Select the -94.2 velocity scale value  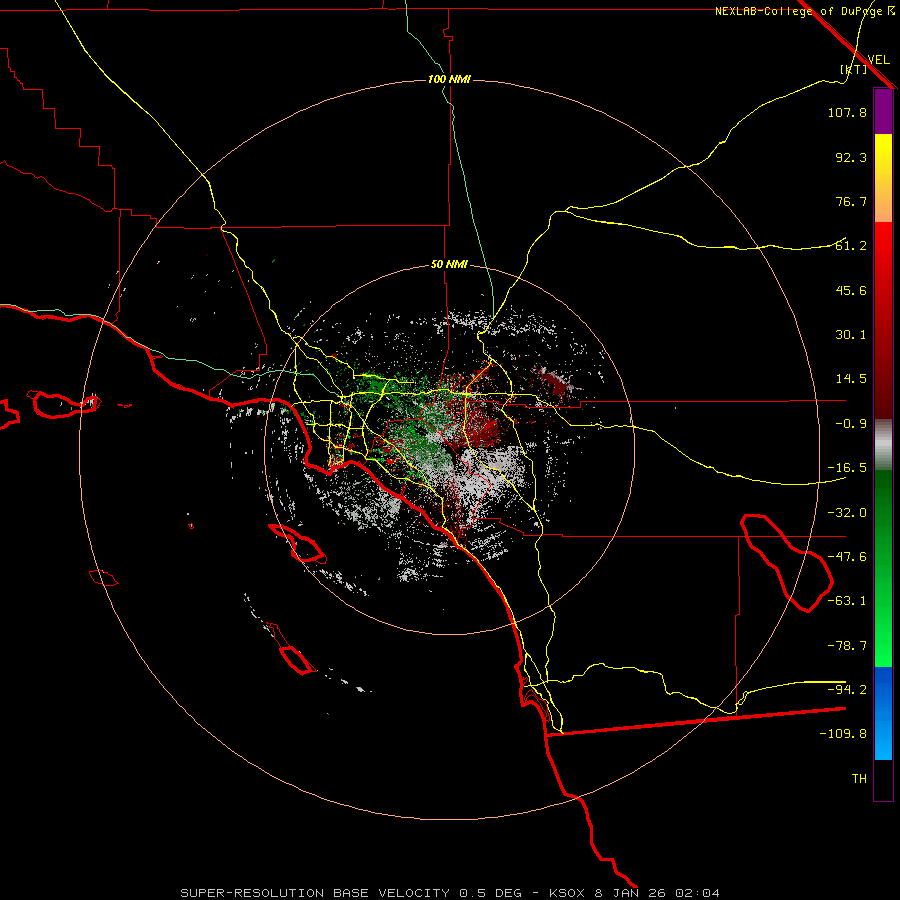847,690
